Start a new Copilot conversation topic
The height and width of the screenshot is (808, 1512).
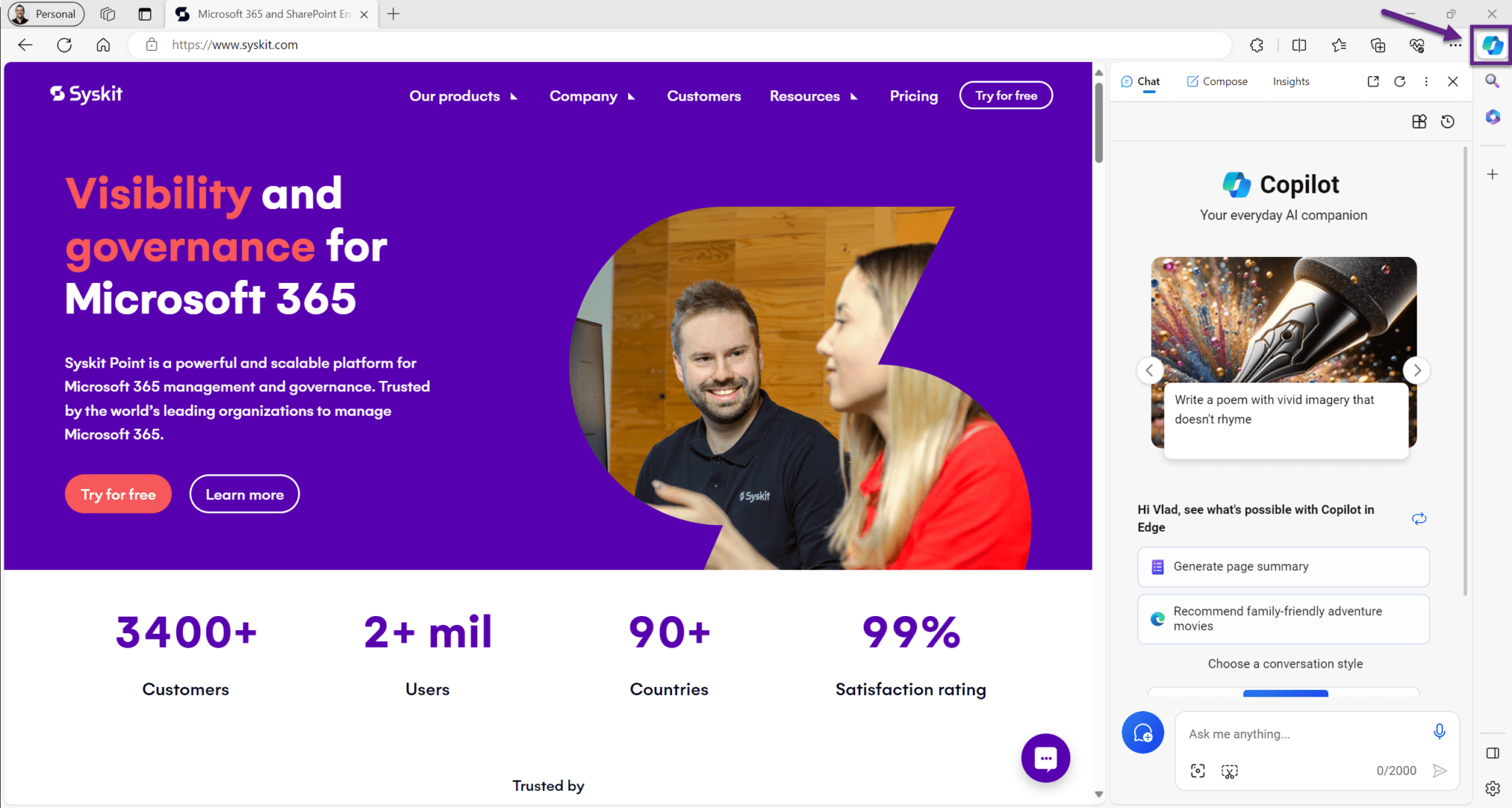pos(1143,732)
